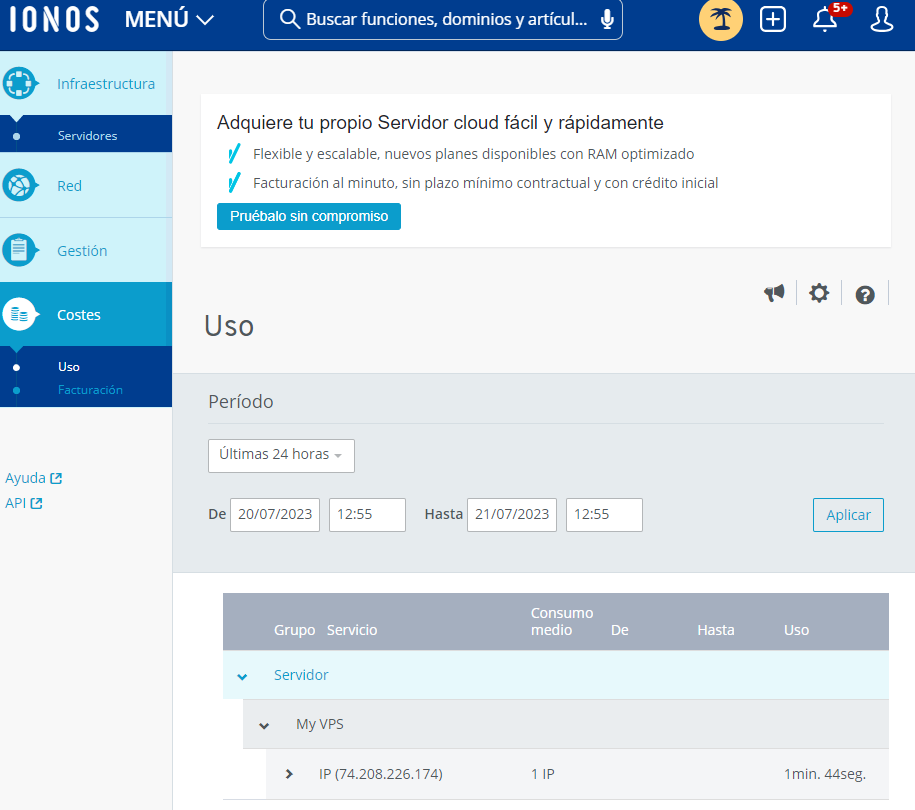The width and height of the screenshot is (915, 810).
Task: Click the Hasta date field 21/07/2023
Action: point(512,515)
